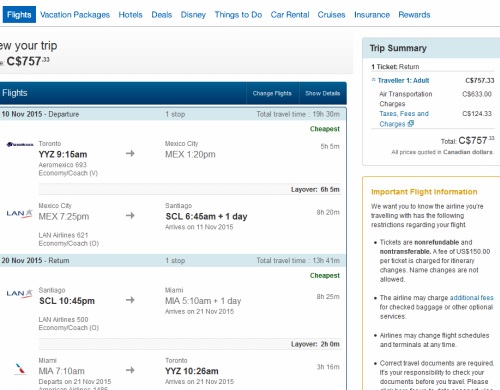Open Taxes, Fees and Charges link
Viewport: 500px width, 390px height.
(404, 119)
